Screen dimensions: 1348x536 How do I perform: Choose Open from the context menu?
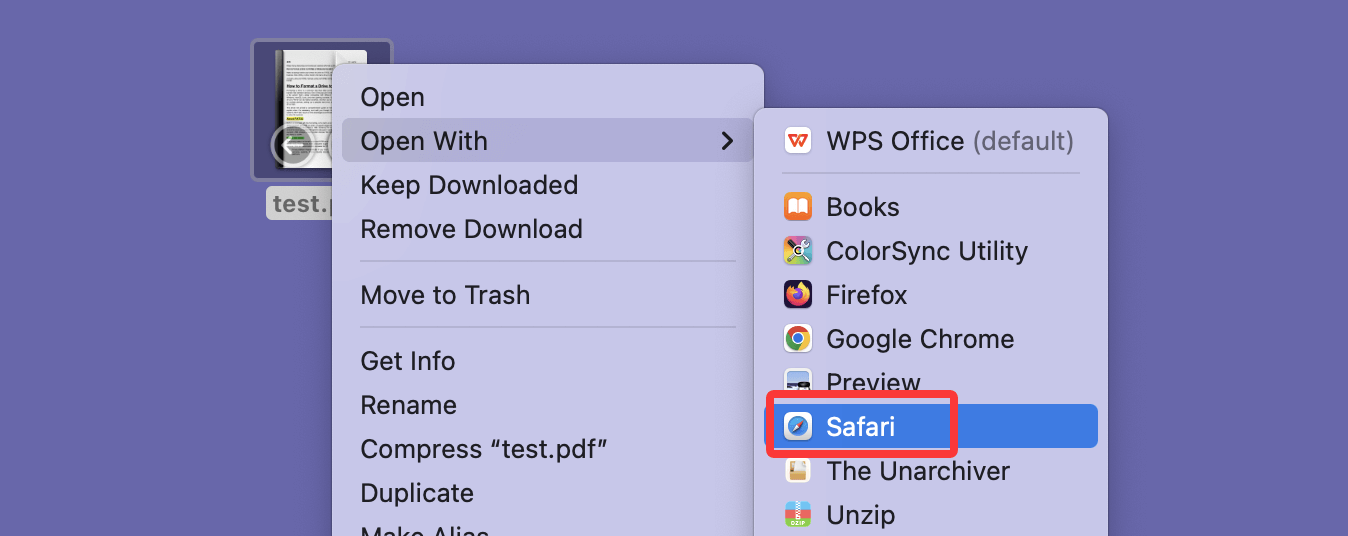pyautogui.click(x=548, y=97)
